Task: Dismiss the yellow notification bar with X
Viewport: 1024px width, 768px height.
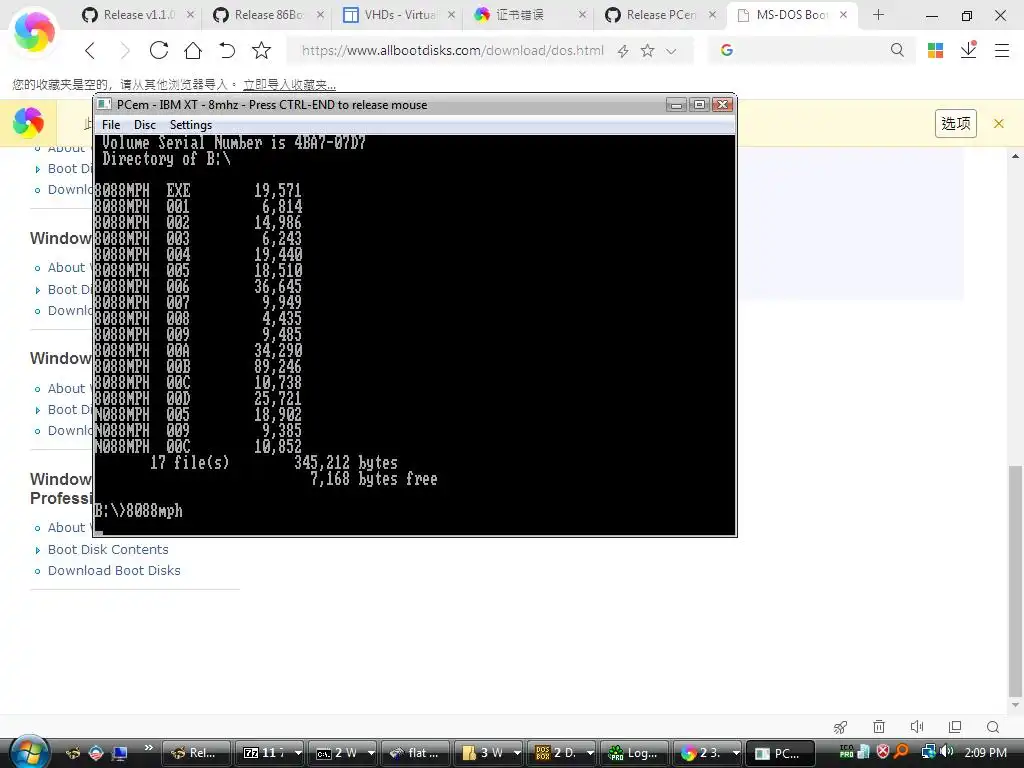Action: [x=999, y=123]
